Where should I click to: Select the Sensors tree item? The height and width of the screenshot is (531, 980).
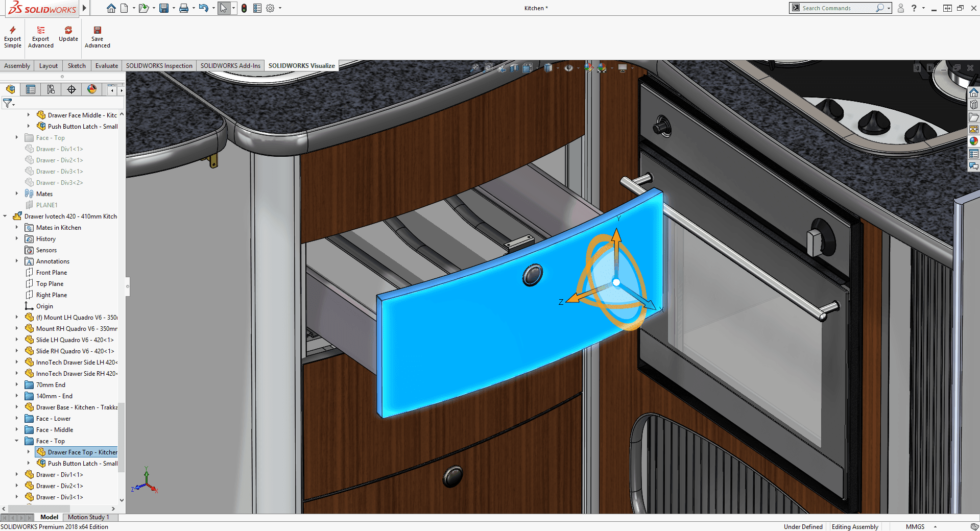[46, 250]
